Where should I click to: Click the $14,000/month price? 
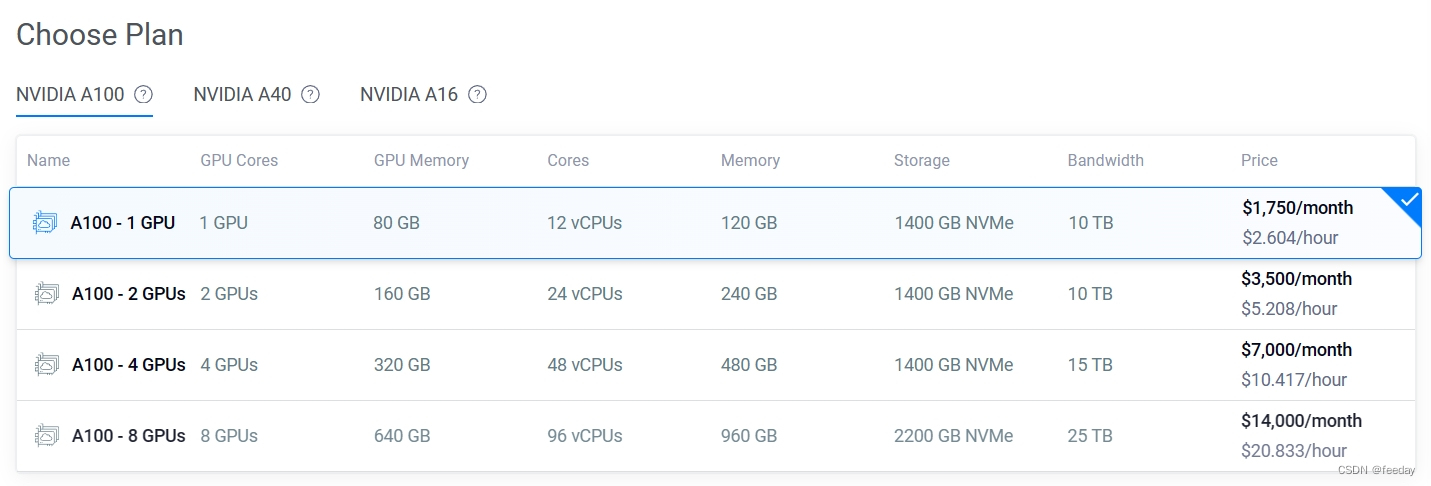(1301, 421)
